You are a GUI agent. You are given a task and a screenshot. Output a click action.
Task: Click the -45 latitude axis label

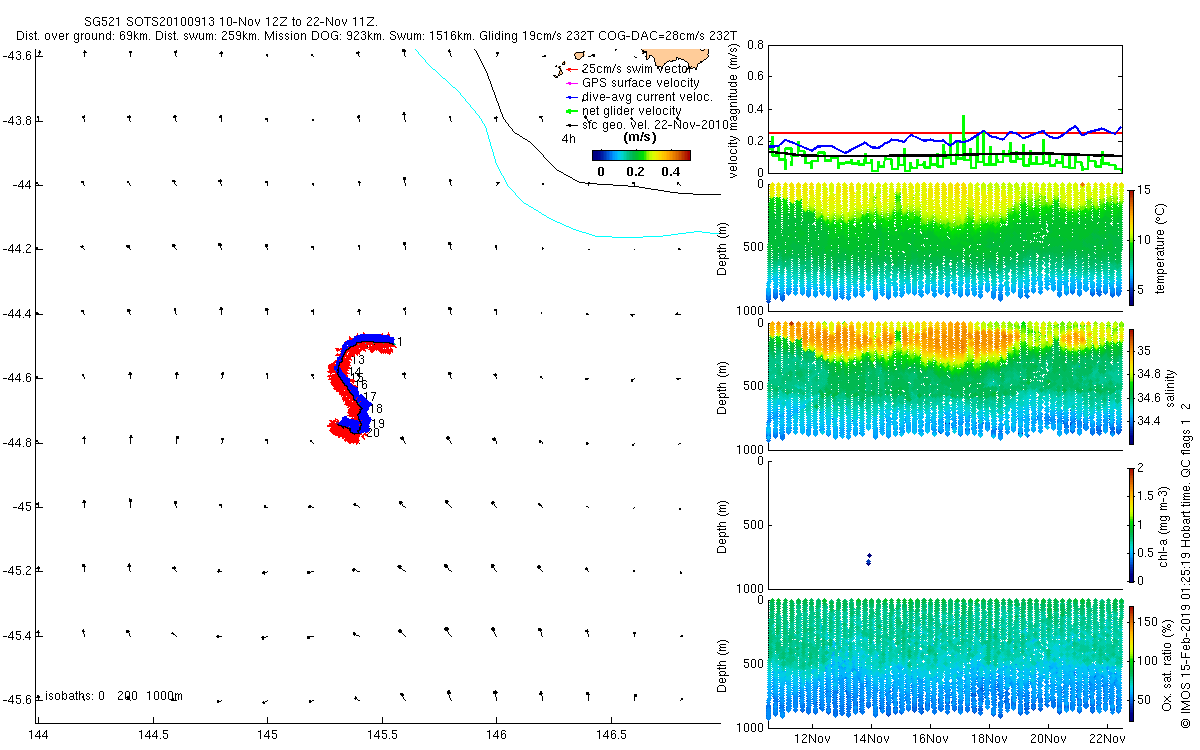pos(20,506)
